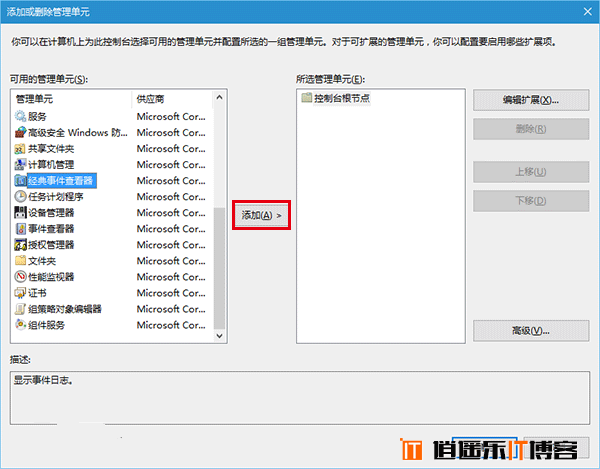Viewport: 600px width, 469px height.
Task: Click the 共享文件夹 snap-in icon
Action: click(20, 148)
